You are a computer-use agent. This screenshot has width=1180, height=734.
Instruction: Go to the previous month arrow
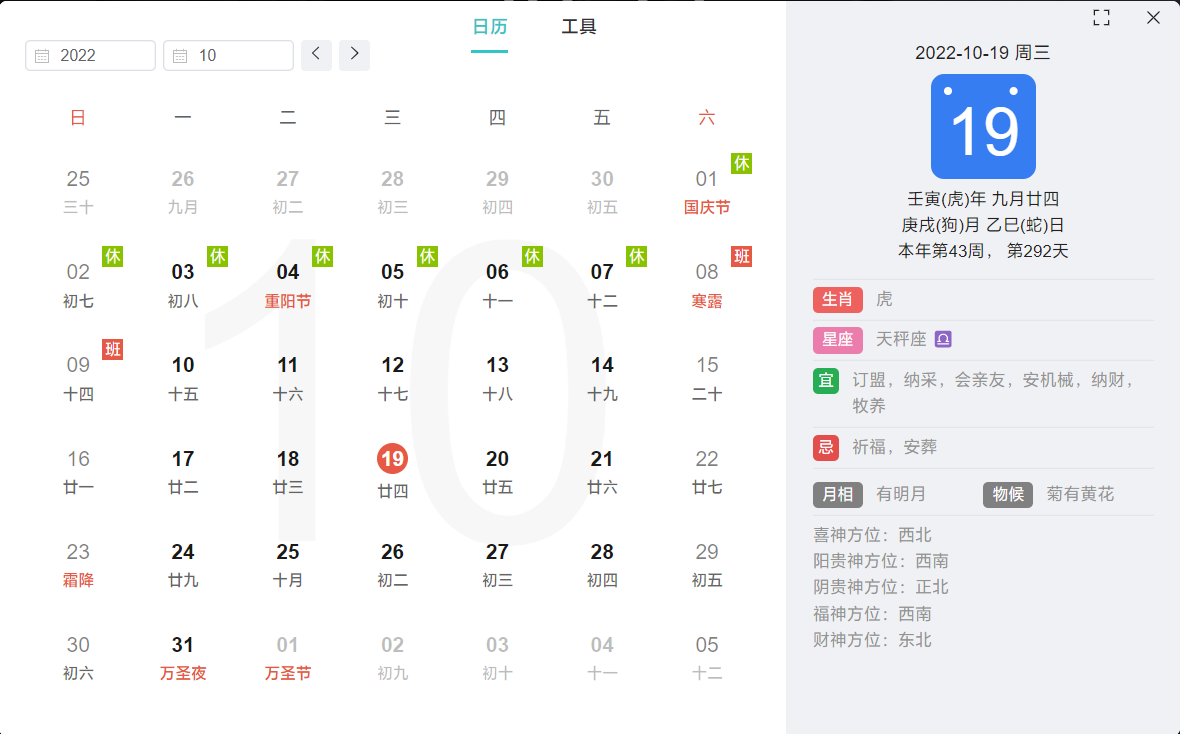coord(316,55)
